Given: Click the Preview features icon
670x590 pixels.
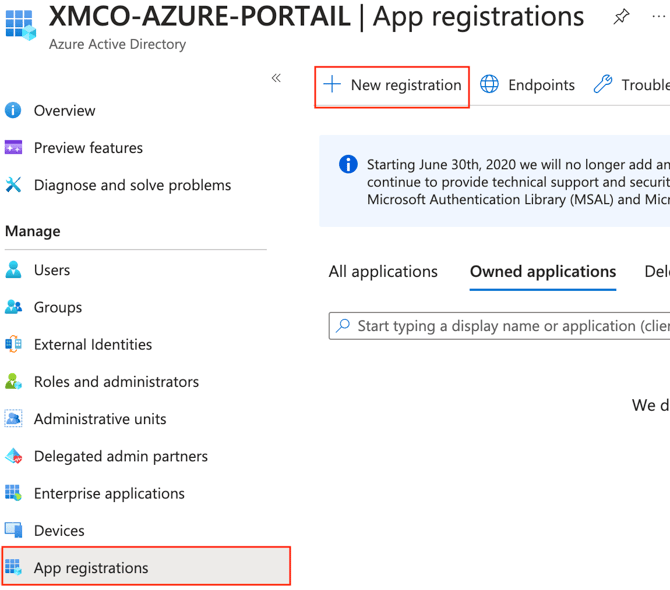Looking at the screenshot, I should pos(13,148).
